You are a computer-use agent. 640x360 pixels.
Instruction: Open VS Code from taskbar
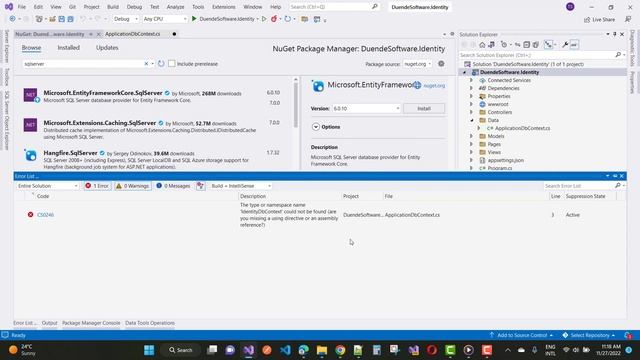coord(285,350)
